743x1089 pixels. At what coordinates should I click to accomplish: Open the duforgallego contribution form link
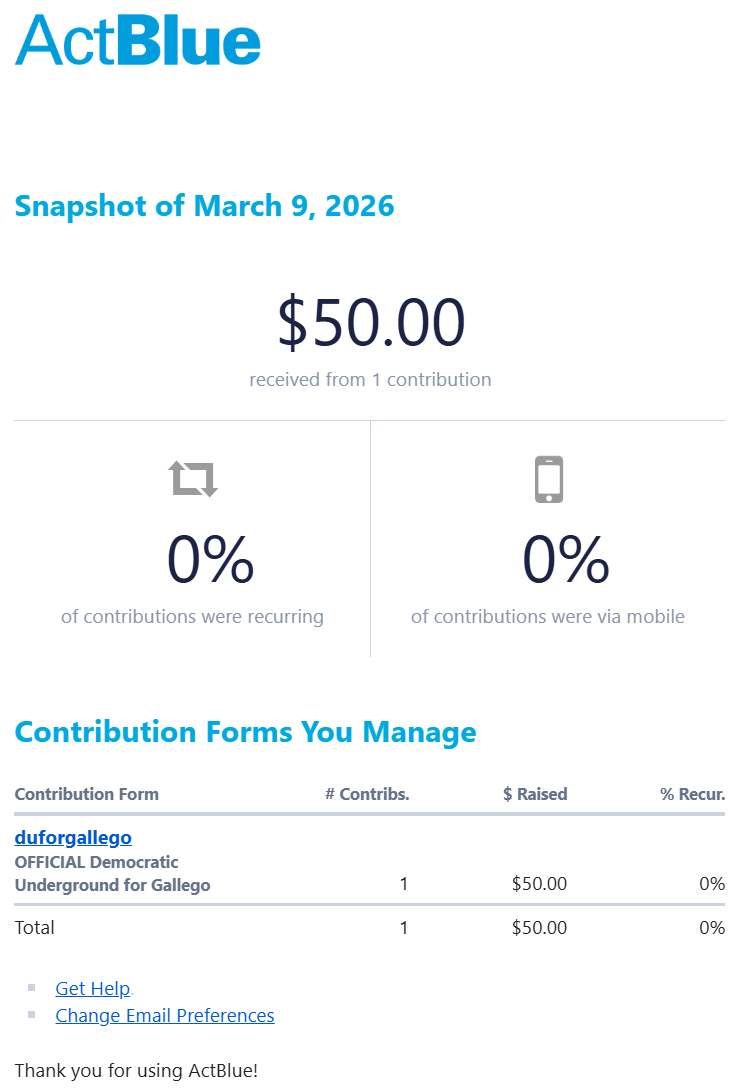point(73,837)
